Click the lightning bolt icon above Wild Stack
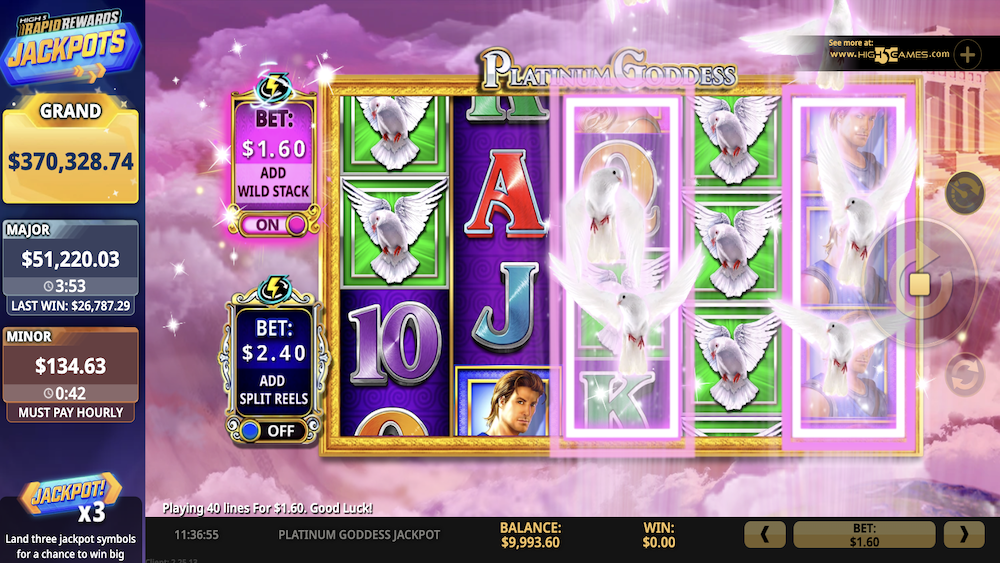This screenshot has width=1000, height=563. tap(274, 88)
